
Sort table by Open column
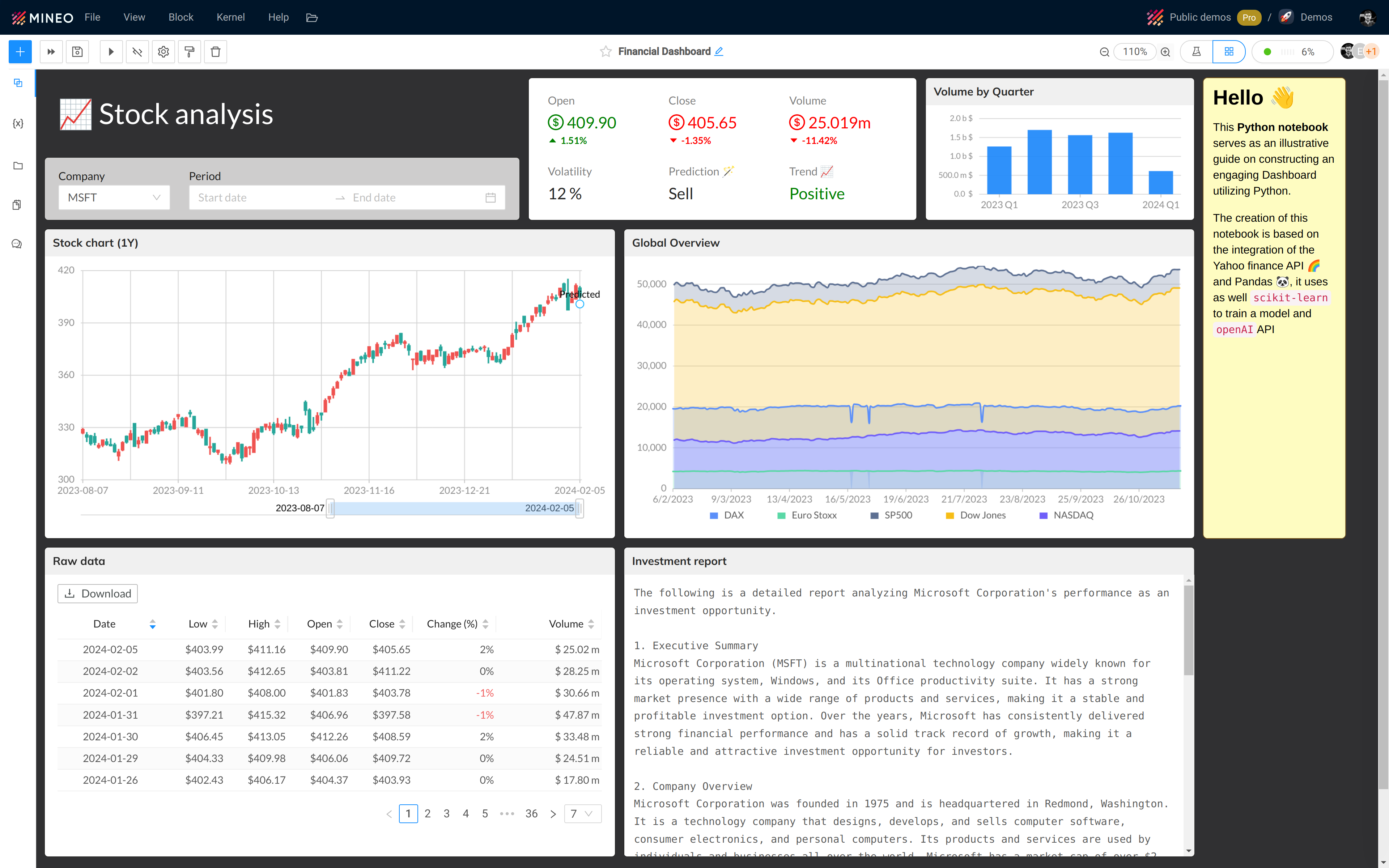tap(340, 624)
